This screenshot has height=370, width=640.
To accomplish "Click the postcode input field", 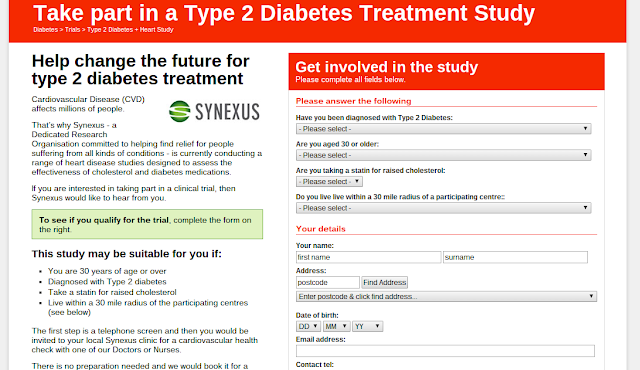I will coord(328,282).
